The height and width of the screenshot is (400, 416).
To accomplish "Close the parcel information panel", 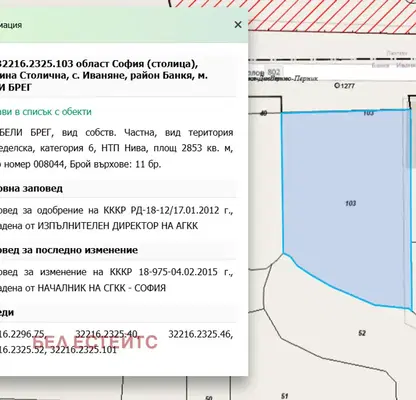I will [x=238, y=25].
